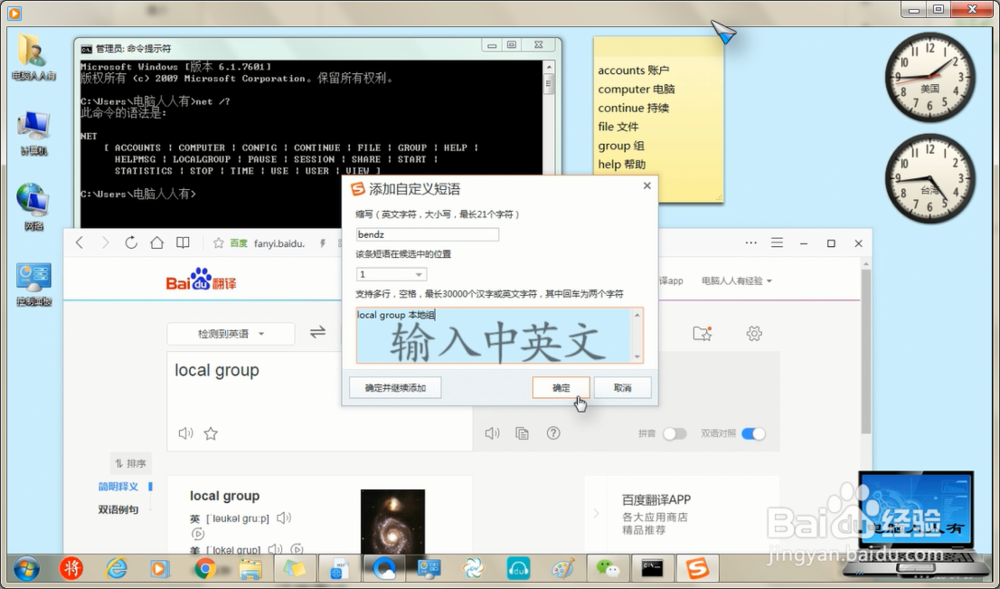Play translated text audio speaker

click(492, 433)
